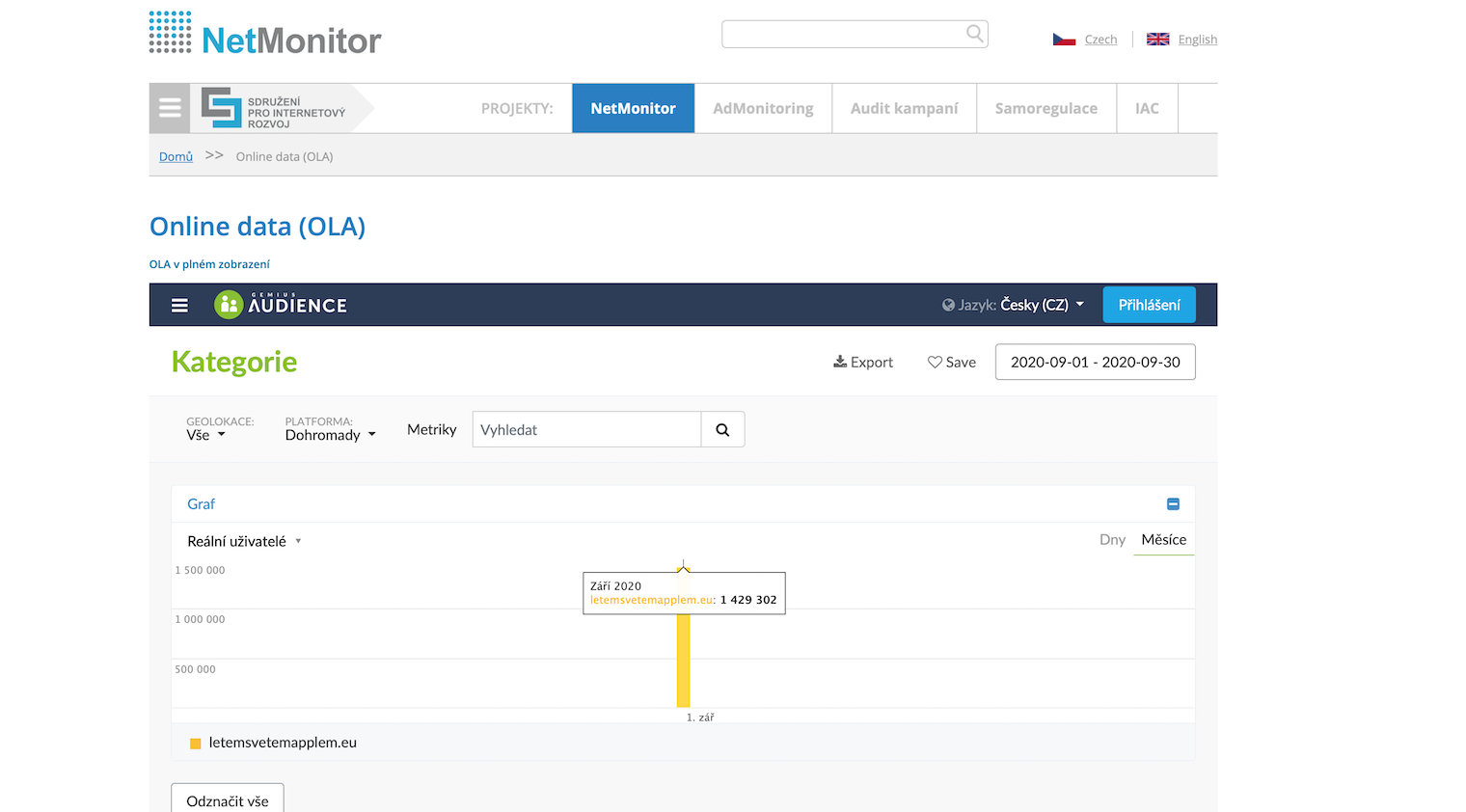This screenshot has height=812, width=1466.
Task: Click the SPIR association logo
Action: [x=274, y=108]
